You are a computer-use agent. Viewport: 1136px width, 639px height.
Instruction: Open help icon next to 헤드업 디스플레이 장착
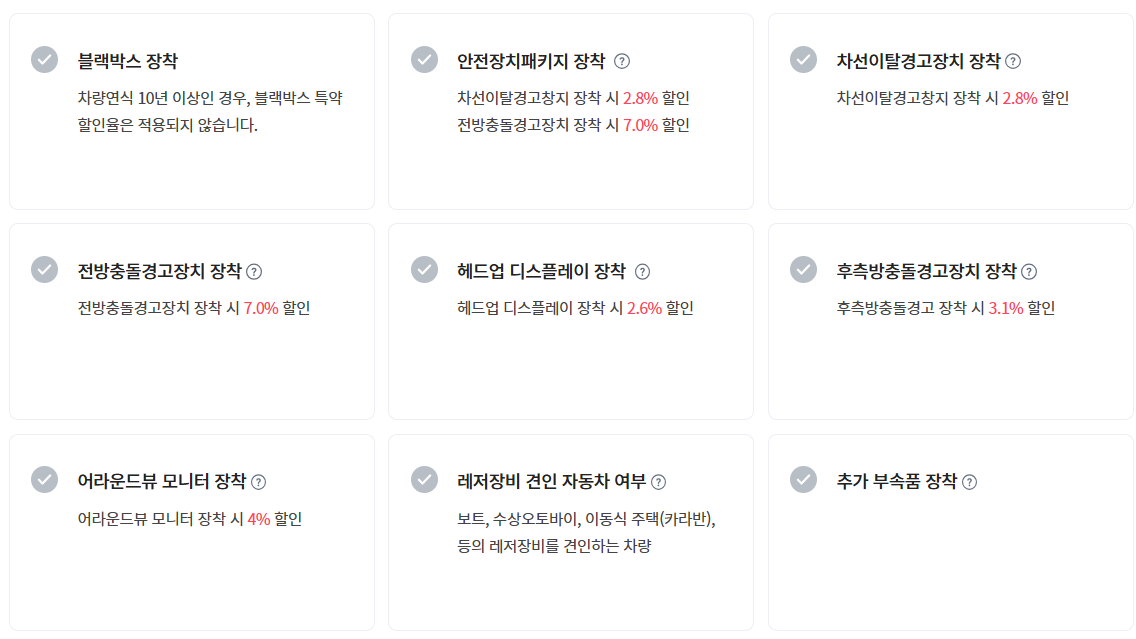[642, 272]
